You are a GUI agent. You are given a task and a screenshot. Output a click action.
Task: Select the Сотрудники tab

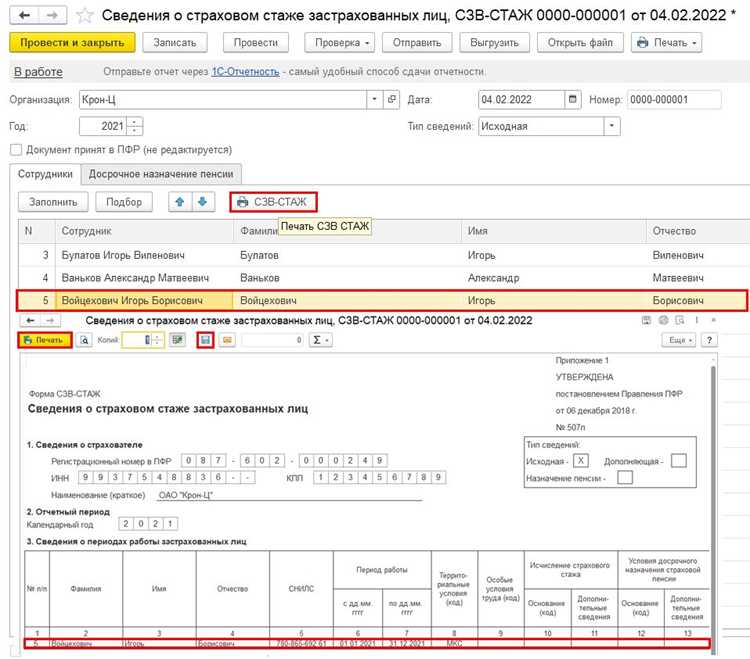(x=45, y=174)
